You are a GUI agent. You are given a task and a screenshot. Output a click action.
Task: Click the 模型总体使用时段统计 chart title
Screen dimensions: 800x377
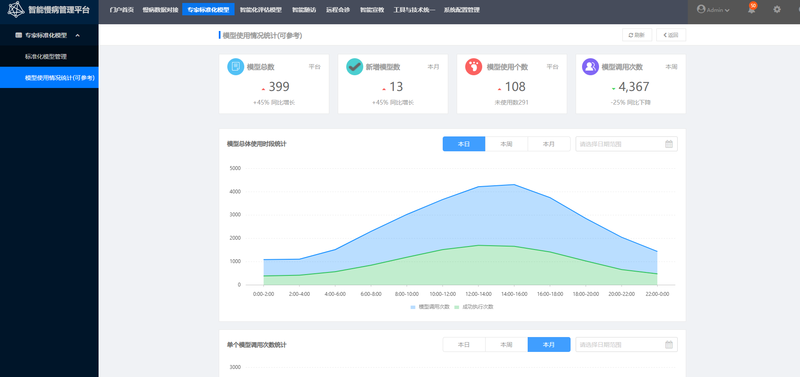[x=257, y=144]
